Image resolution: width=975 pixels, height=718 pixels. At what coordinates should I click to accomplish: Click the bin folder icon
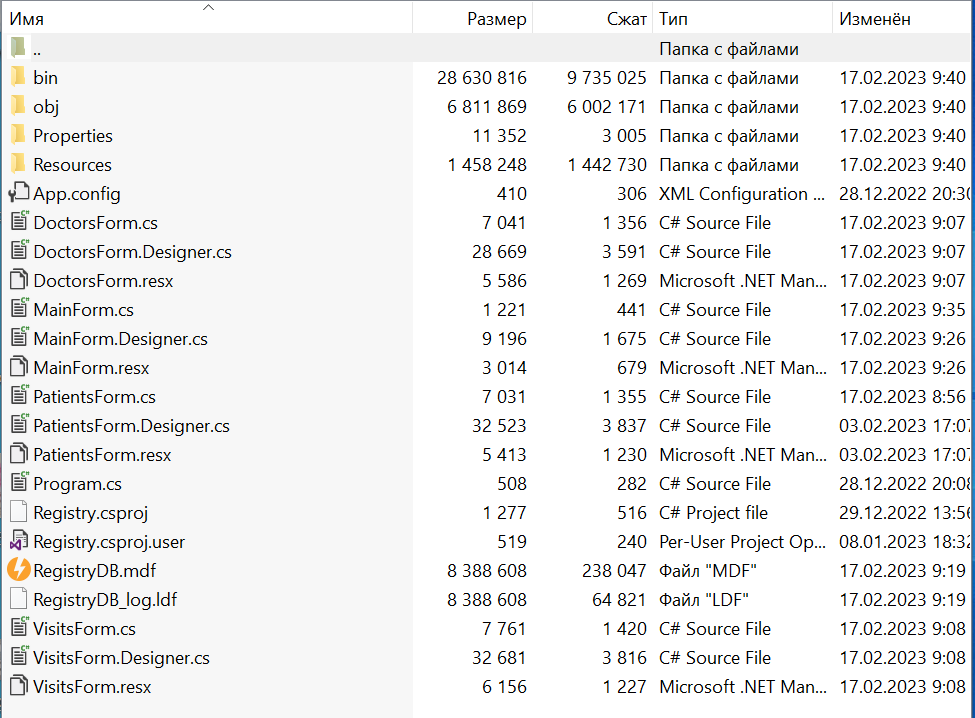pos(18,77)
